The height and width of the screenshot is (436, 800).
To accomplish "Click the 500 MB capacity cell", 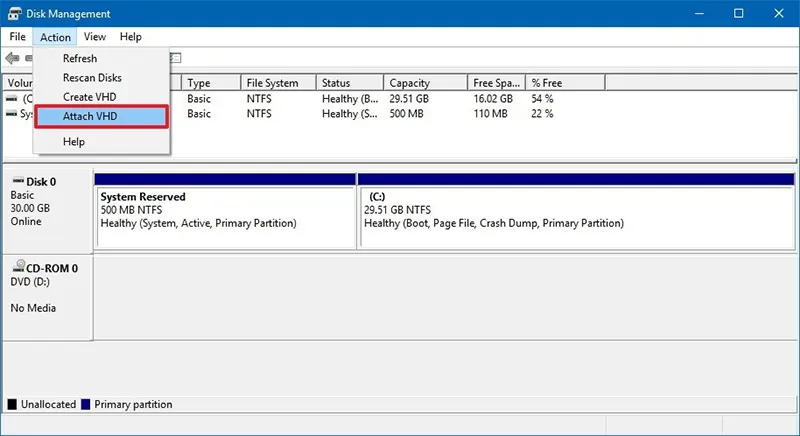I will coord(407,114).
